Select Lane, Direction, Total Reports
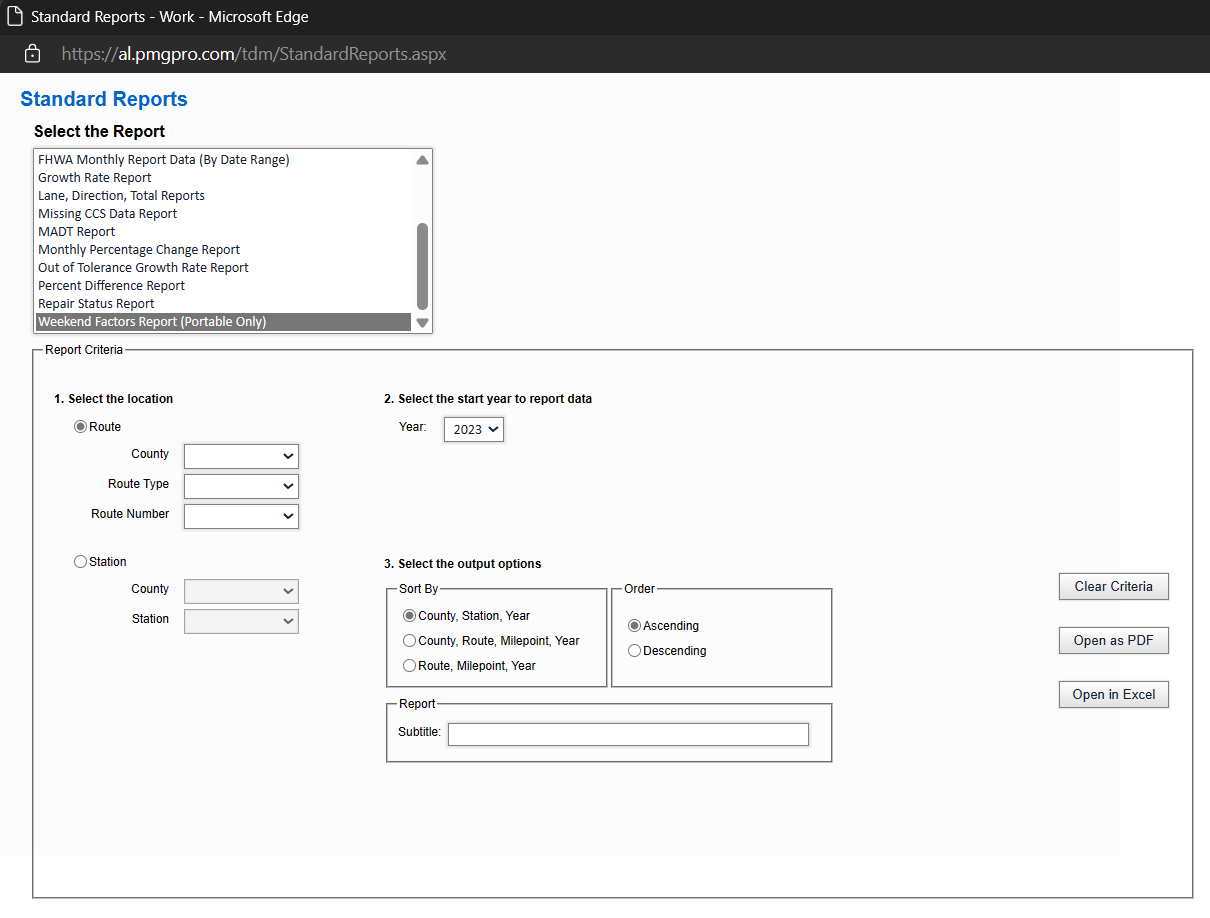This screenshot has height=918, width=1210. pyautogui.click(x=223, y=196)
